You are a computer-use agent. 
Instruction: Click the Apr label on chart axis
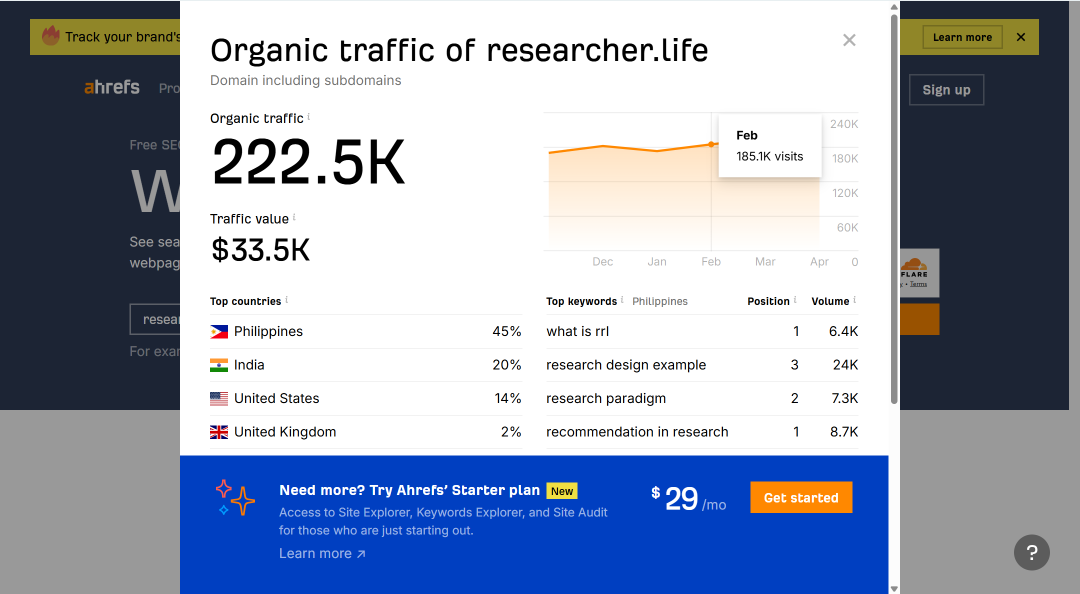click(x=820, y=262)
